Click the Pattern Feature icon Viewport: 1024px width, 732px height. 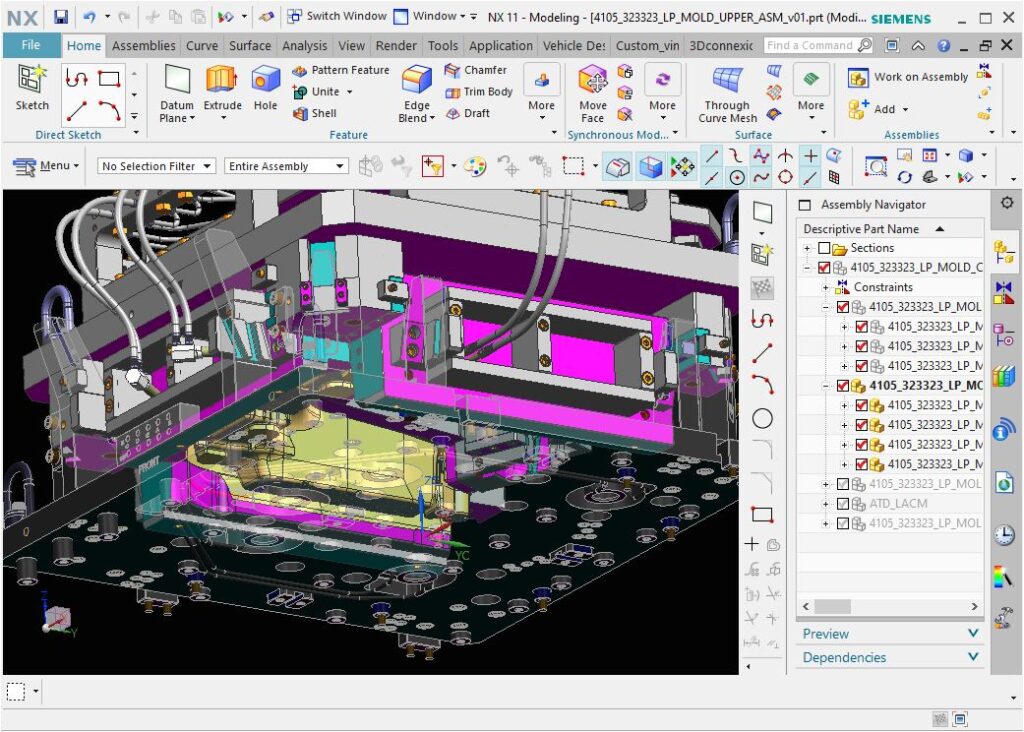(300, 71)
